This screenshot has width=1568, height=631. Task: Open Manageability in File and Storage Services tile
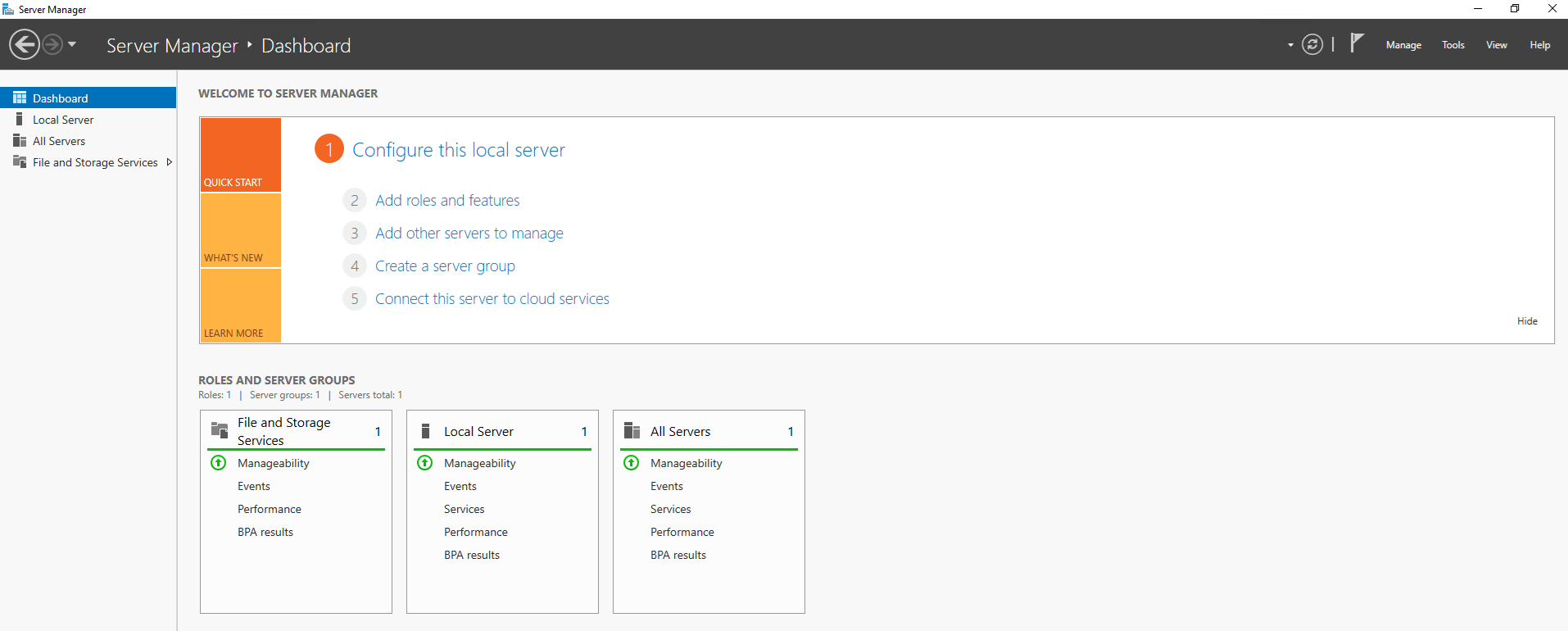(274, 463)
